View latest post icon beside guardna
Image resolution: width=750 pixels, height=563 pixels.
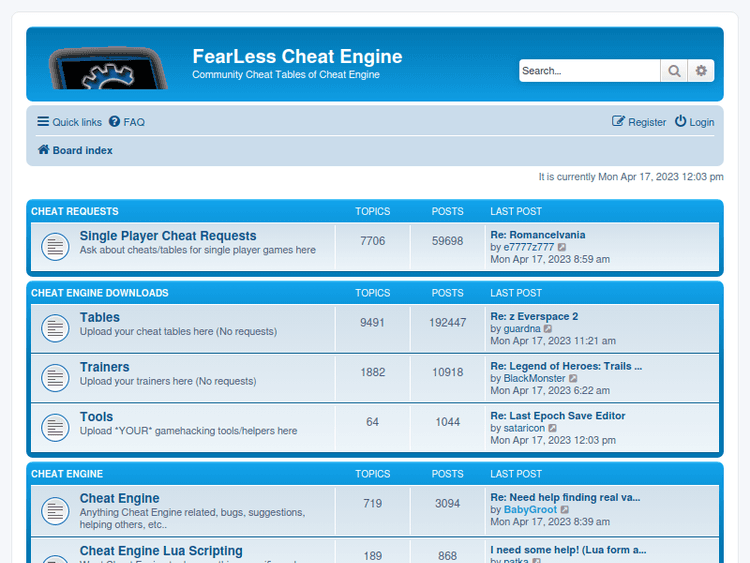pos(548,328)
